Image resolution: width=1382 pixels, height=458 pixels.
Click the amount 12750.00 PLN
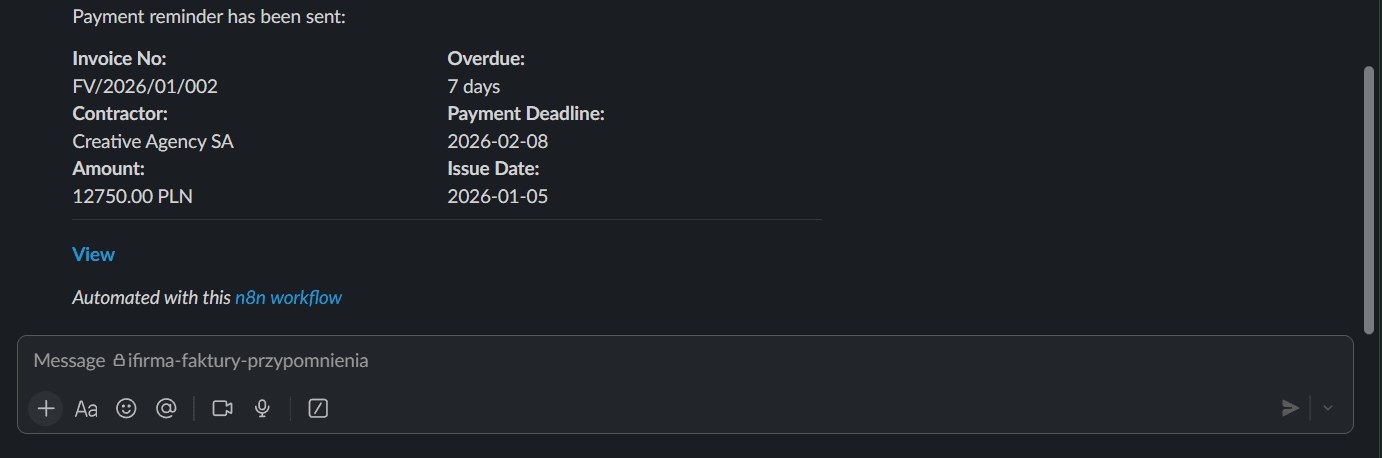(x=132, y=197)
